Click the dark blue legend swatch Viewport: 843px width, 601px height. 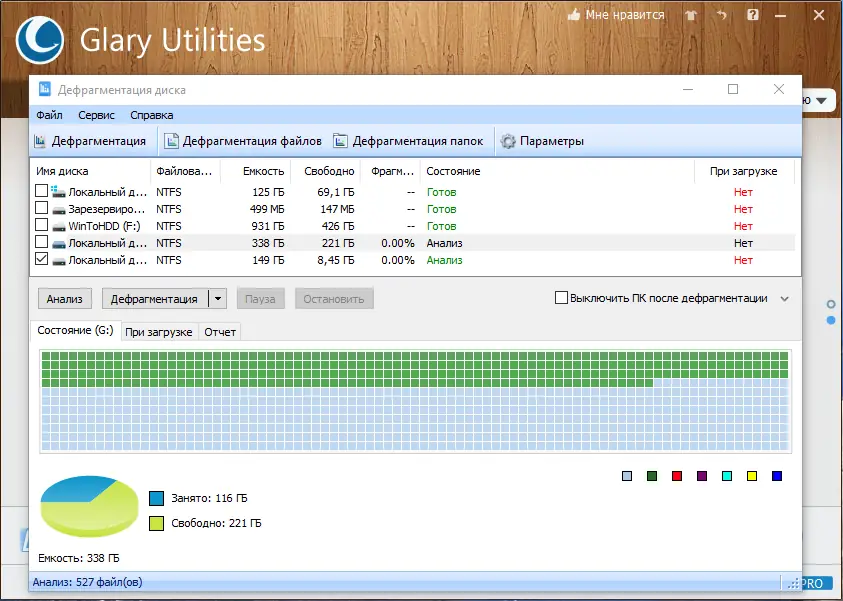click(777, 476)
